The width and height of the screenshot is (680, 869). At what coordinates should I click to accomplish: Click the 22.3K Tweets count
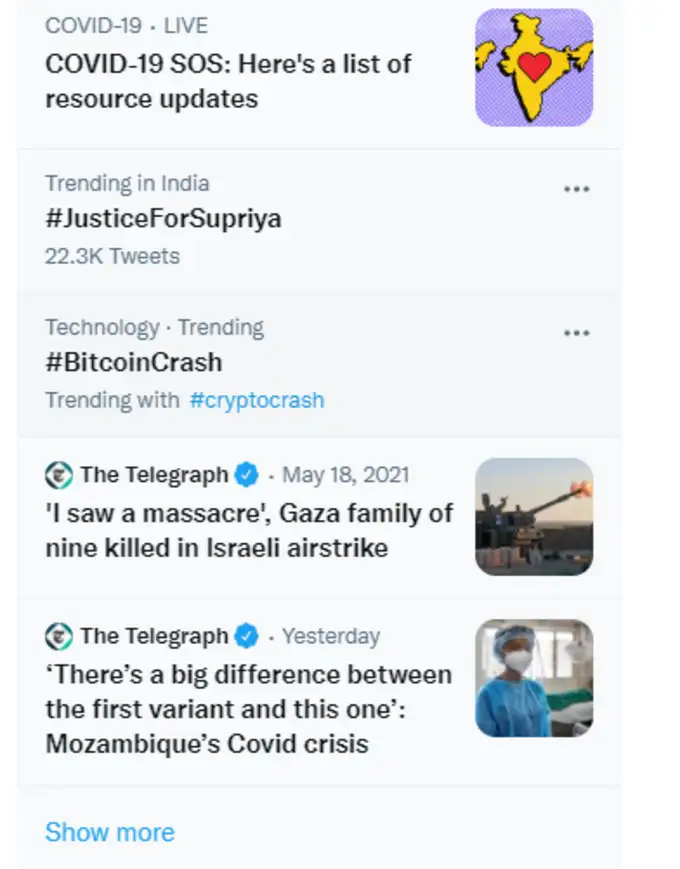(x=112, y=256)
